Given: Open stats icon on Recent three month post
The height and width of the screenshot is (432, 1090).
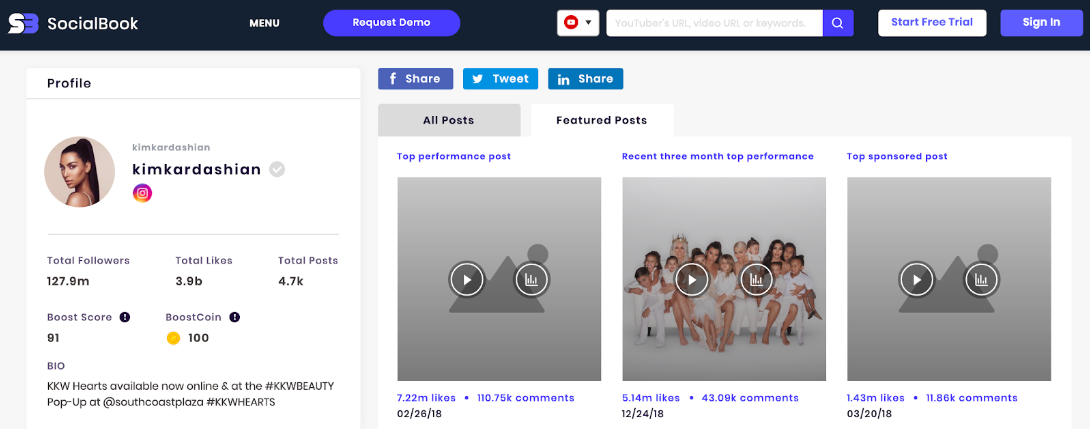Looking at the screenshot, I should [757, 280].
